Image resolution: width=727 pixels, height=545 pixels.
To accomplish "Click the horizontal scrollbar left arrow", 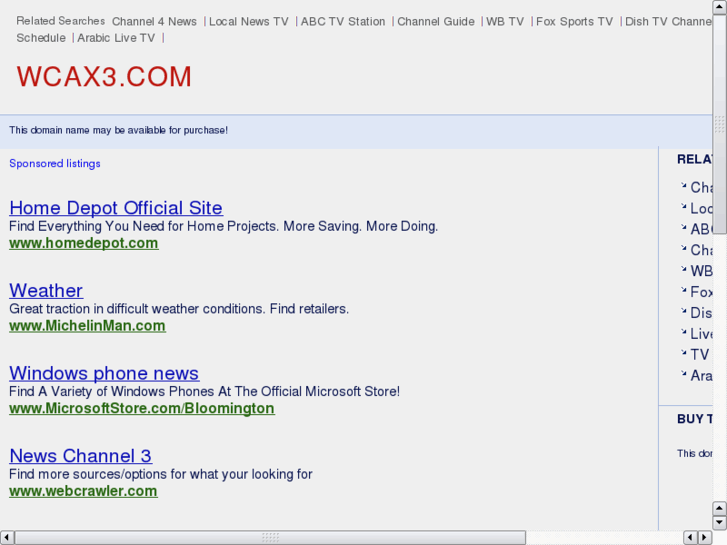I will point(6,538).
